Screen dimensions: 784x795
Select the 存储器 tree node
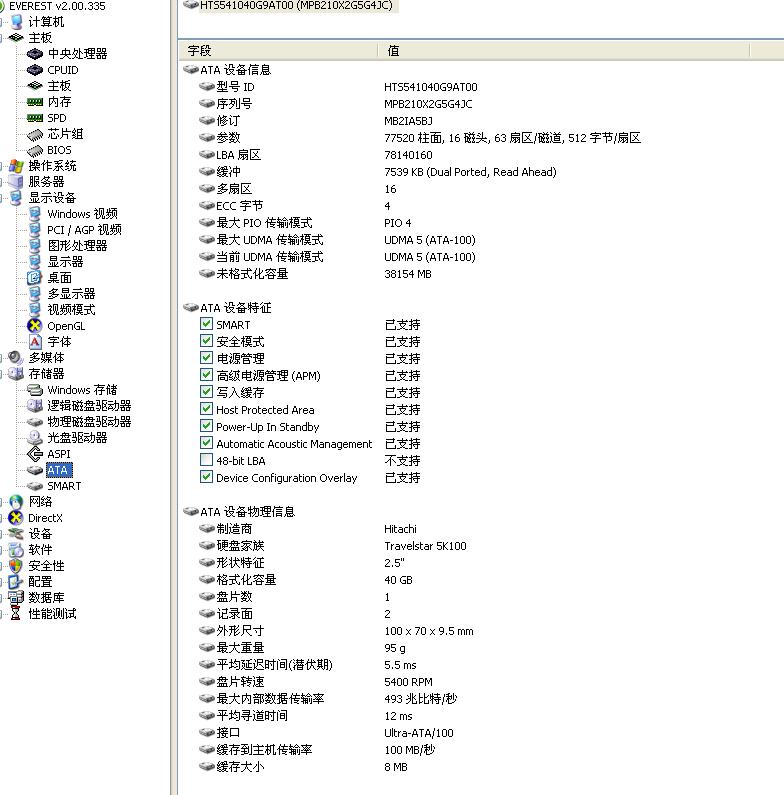point(46,374)
